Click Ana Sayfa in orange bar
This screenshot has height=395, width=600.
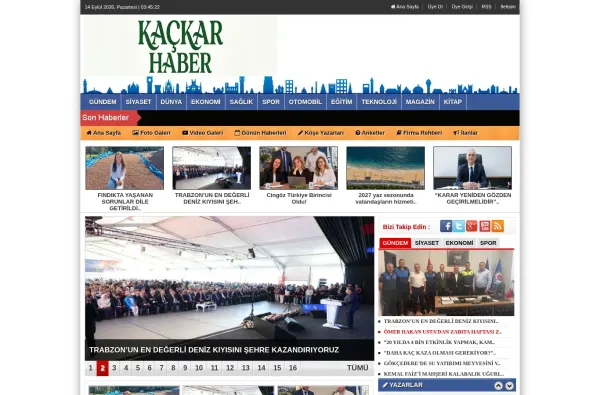[104, 133]
